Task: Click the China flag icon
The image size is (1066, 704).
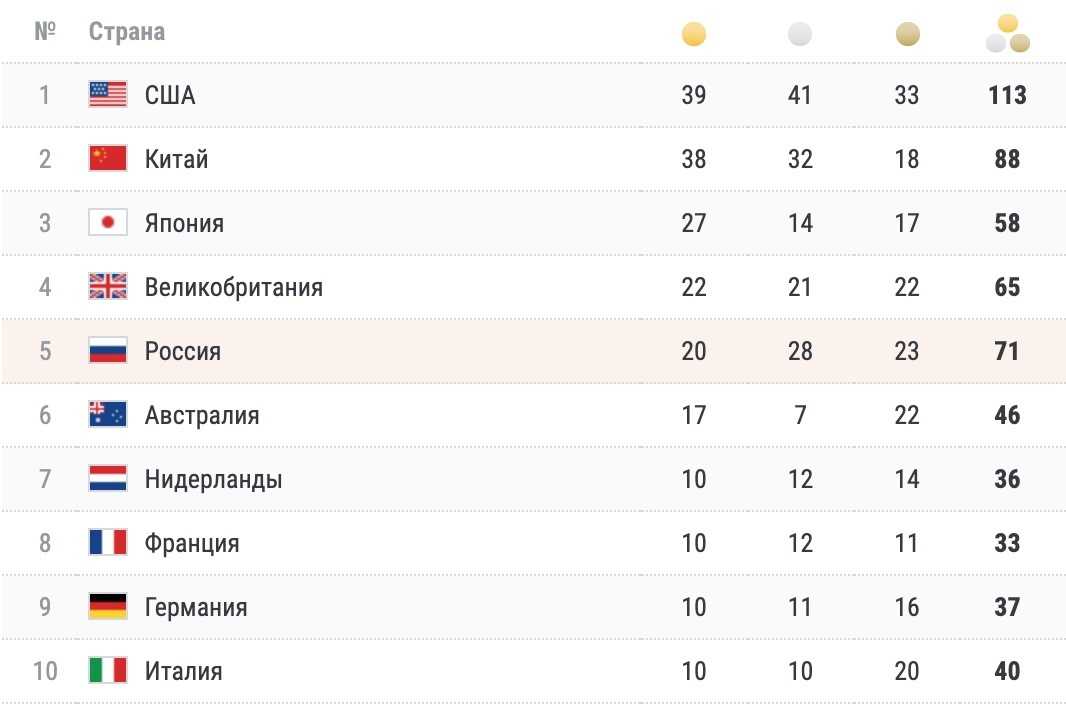Action: (108, 159)
